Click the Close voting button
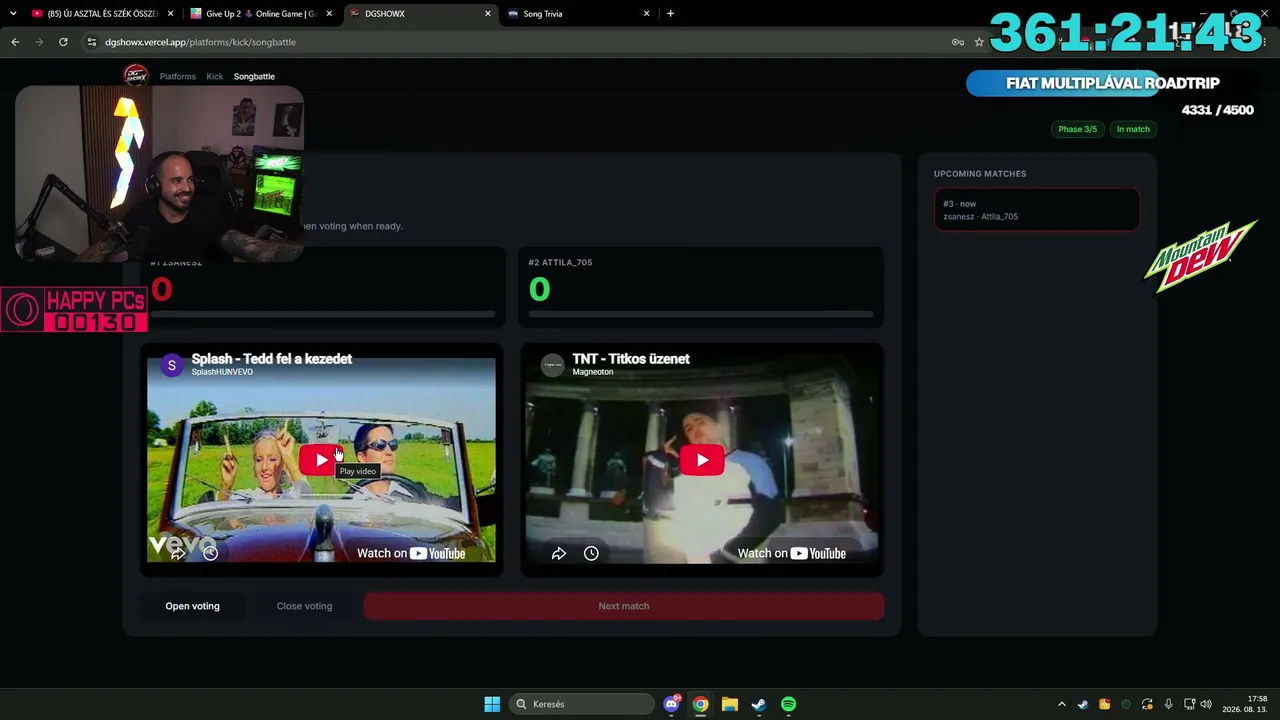The image size is (1280, 720). point(304,606)
